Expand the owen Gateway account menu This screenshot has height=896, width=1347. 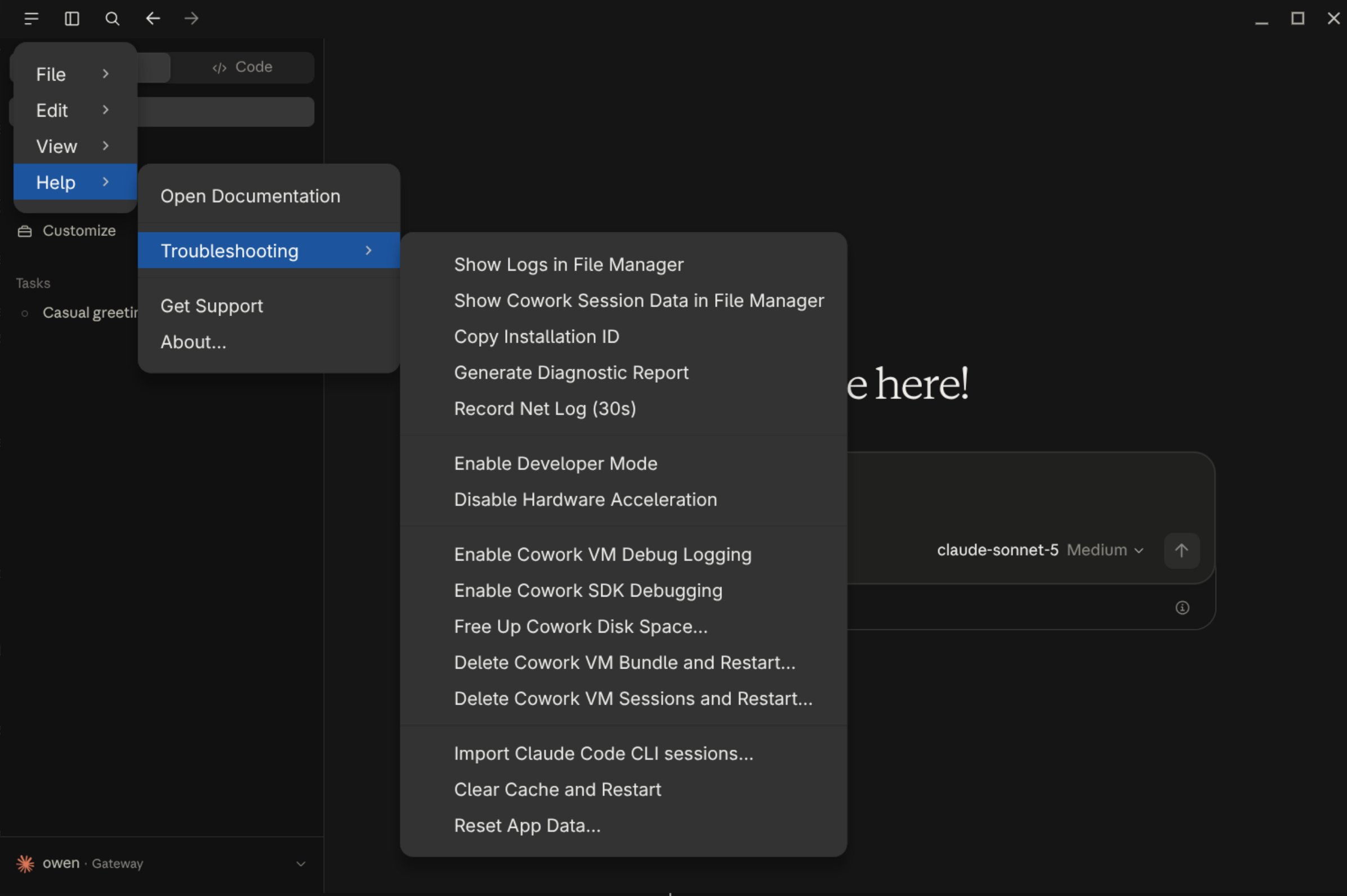[161, 863]
